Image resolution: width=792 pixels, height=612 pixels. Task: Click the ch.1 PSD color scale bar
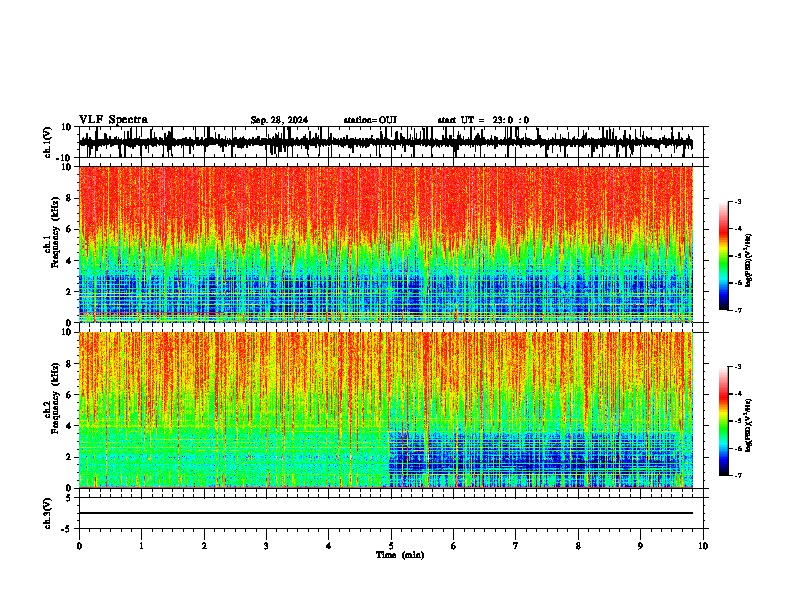click(x=724, y=256)
